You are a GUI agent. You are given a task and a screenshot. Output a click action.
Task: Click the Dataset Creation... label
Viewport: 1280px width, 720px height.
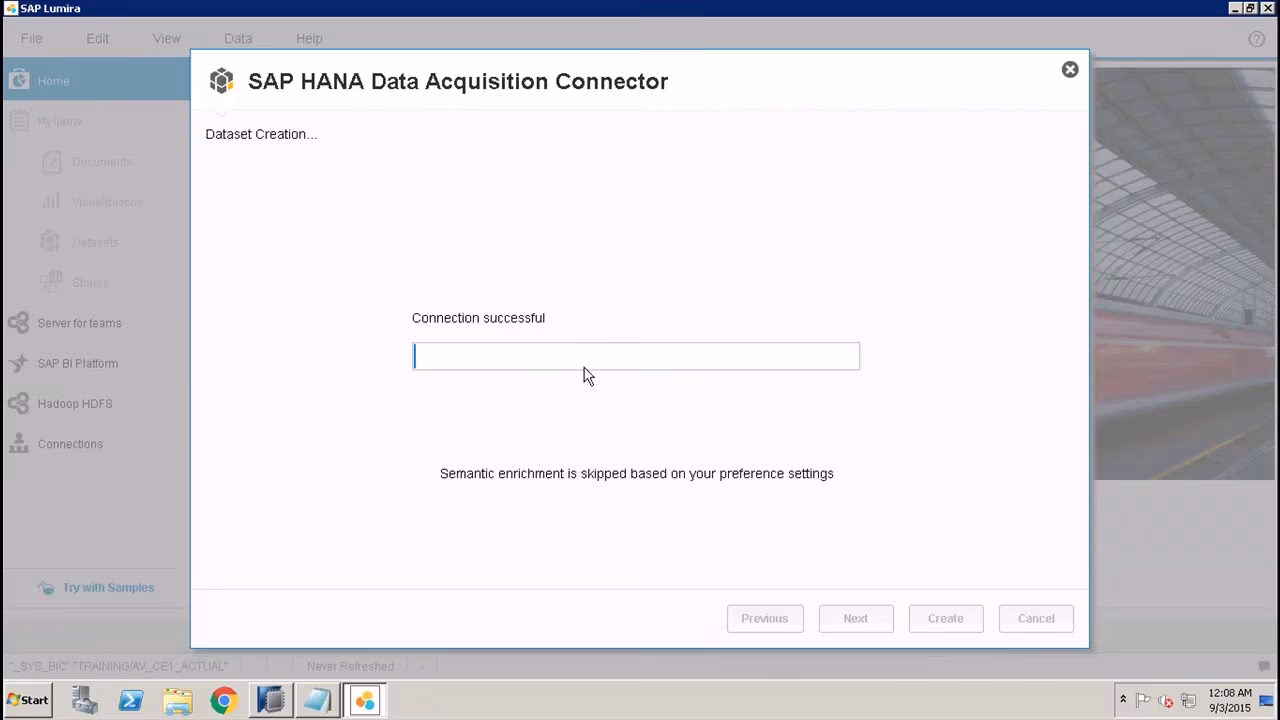[261, 134]
